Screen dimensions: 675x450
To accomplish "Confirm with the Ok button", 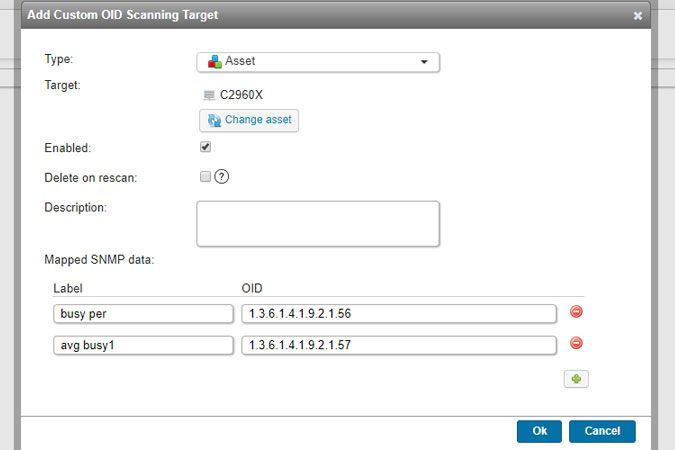I will pyautogui.click(x=539, y=431).
